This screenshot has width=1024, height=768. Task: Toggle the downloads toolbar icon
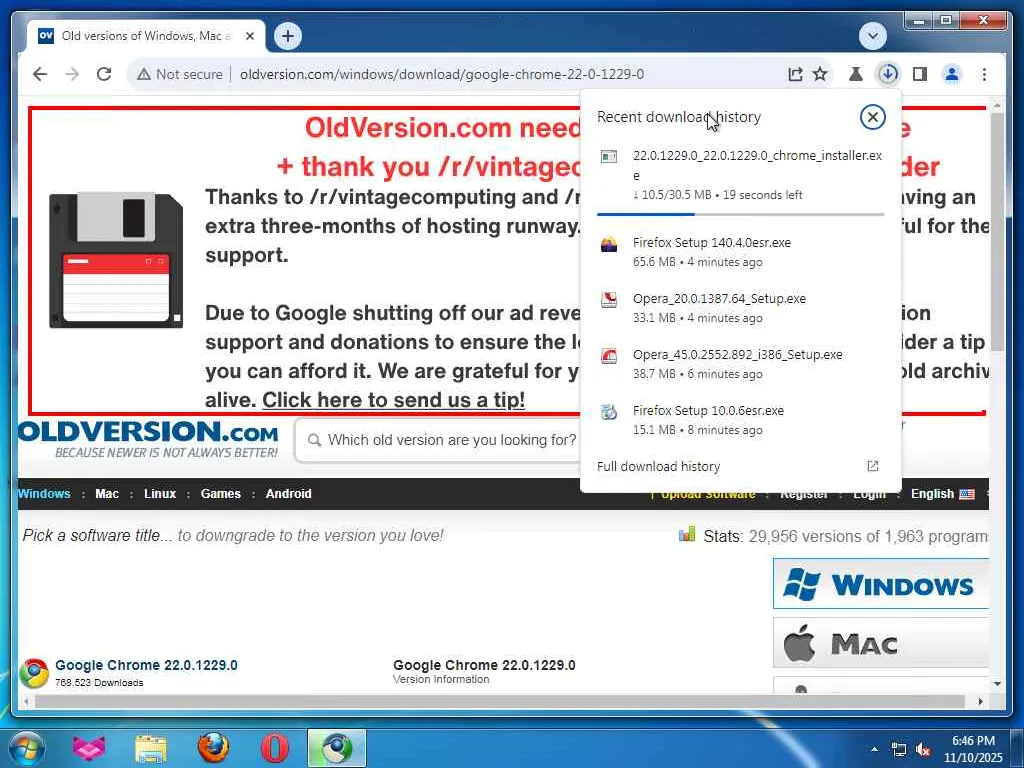click(888, 74)
